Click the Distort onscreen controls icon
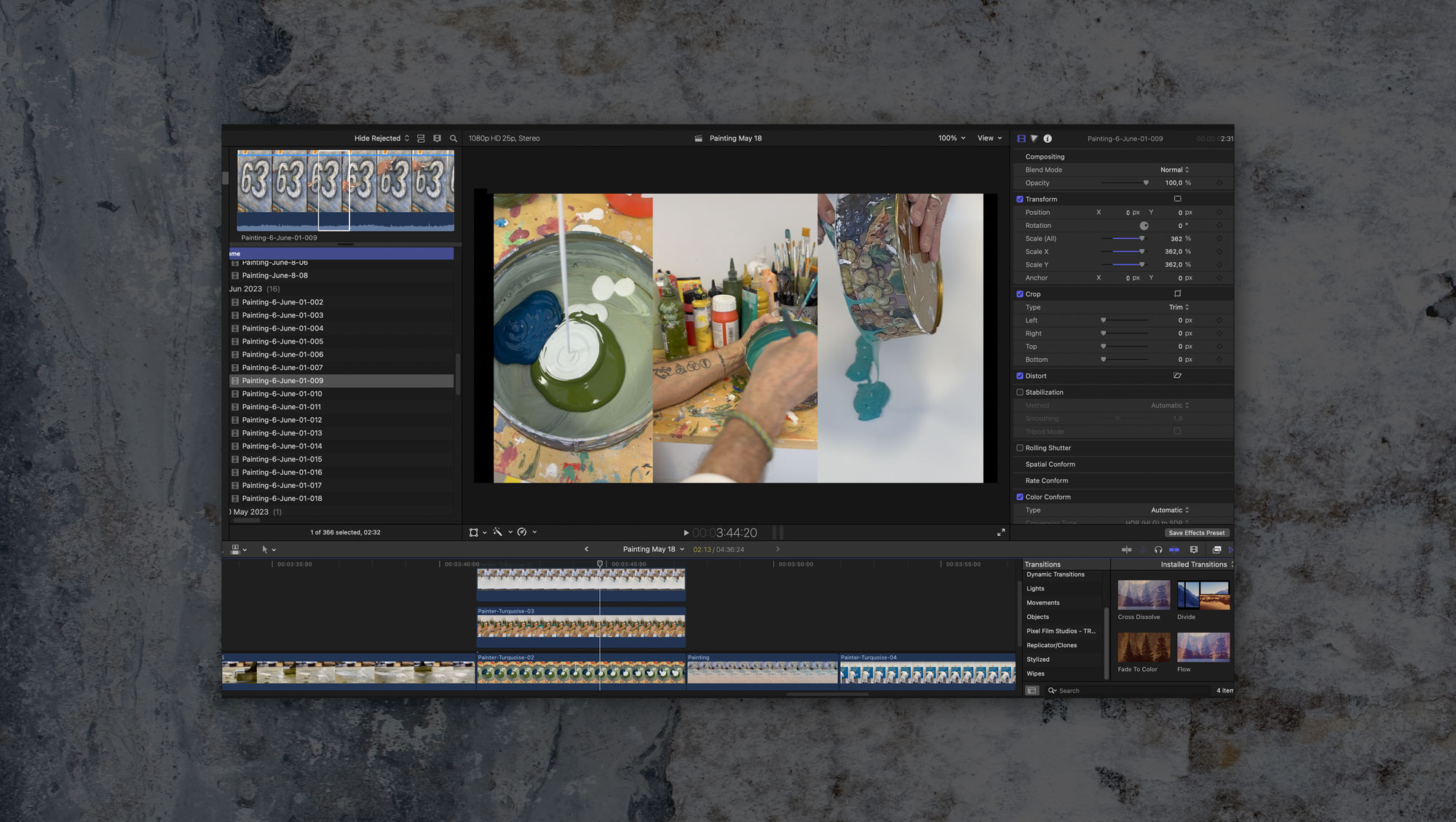 coord(1177,376)
